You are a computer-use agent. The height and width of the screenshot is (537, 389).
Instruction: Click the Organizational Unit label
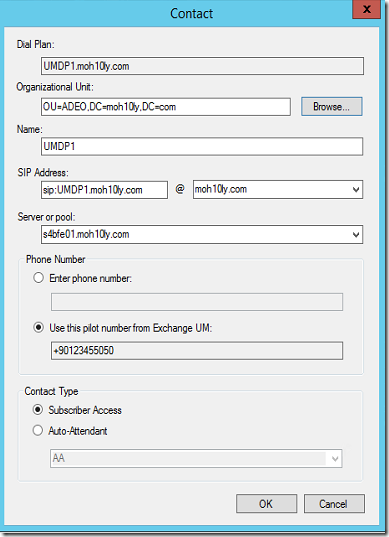click(55, 87)
